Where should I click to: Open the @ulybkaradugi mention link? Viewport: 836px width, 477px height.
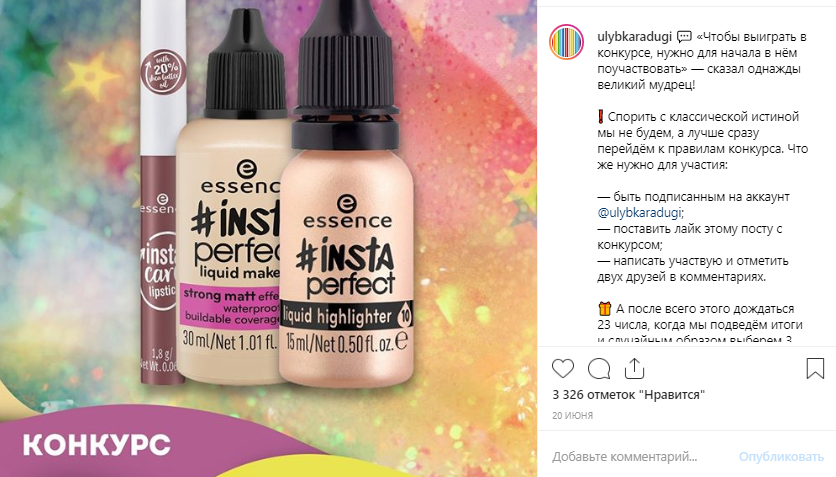[639, 213]
